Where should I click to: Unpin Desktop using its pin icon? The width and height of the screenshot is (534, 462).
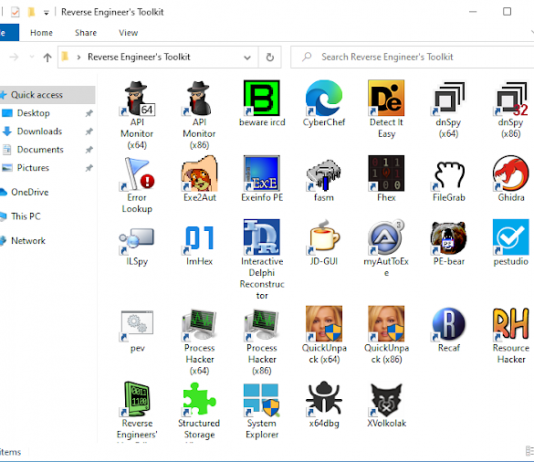(x=89, y=113)
